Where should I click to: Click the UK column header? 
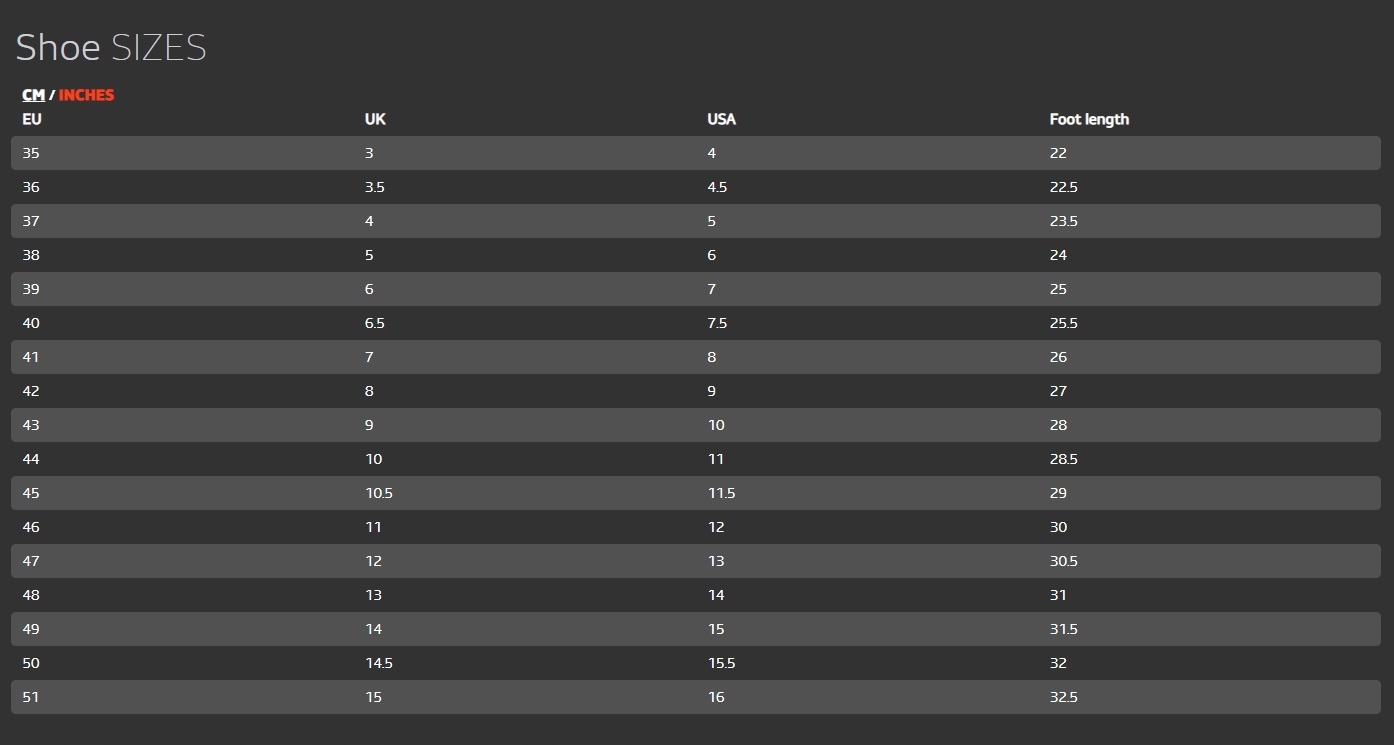[x=375, y=119]
